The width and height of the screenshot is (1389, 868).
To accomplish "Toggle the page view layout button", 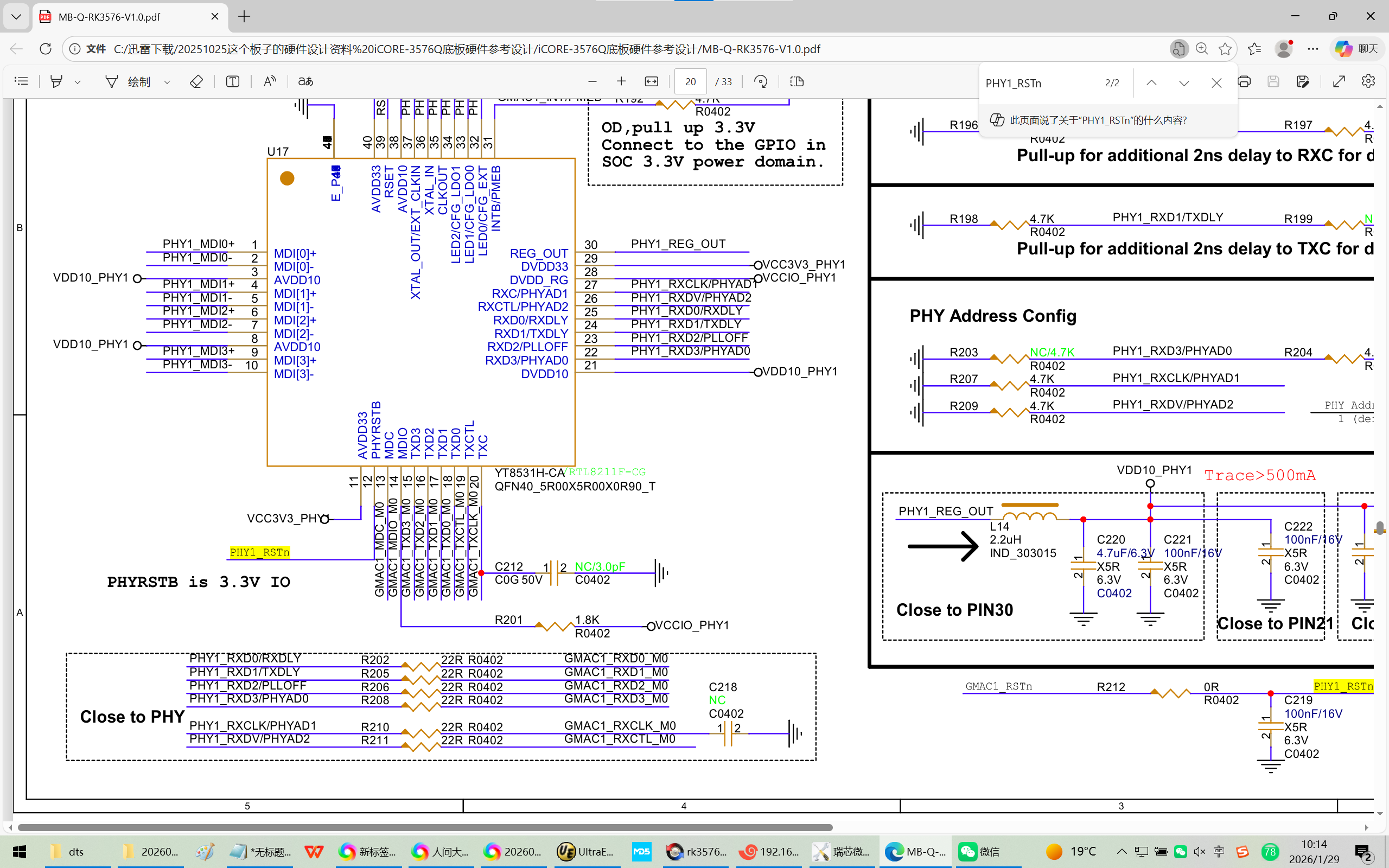I will [x=797, y=81].
